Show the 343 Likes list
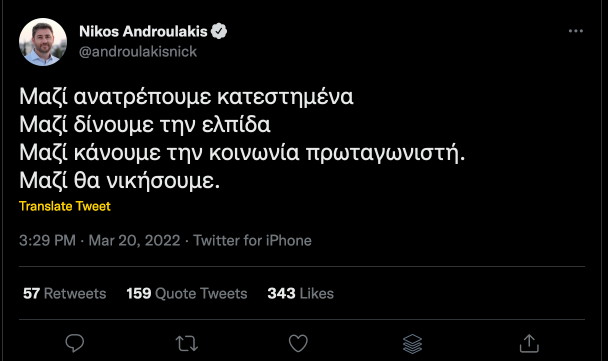This screenshot has width=608, height=361. [x=301, y=294]
